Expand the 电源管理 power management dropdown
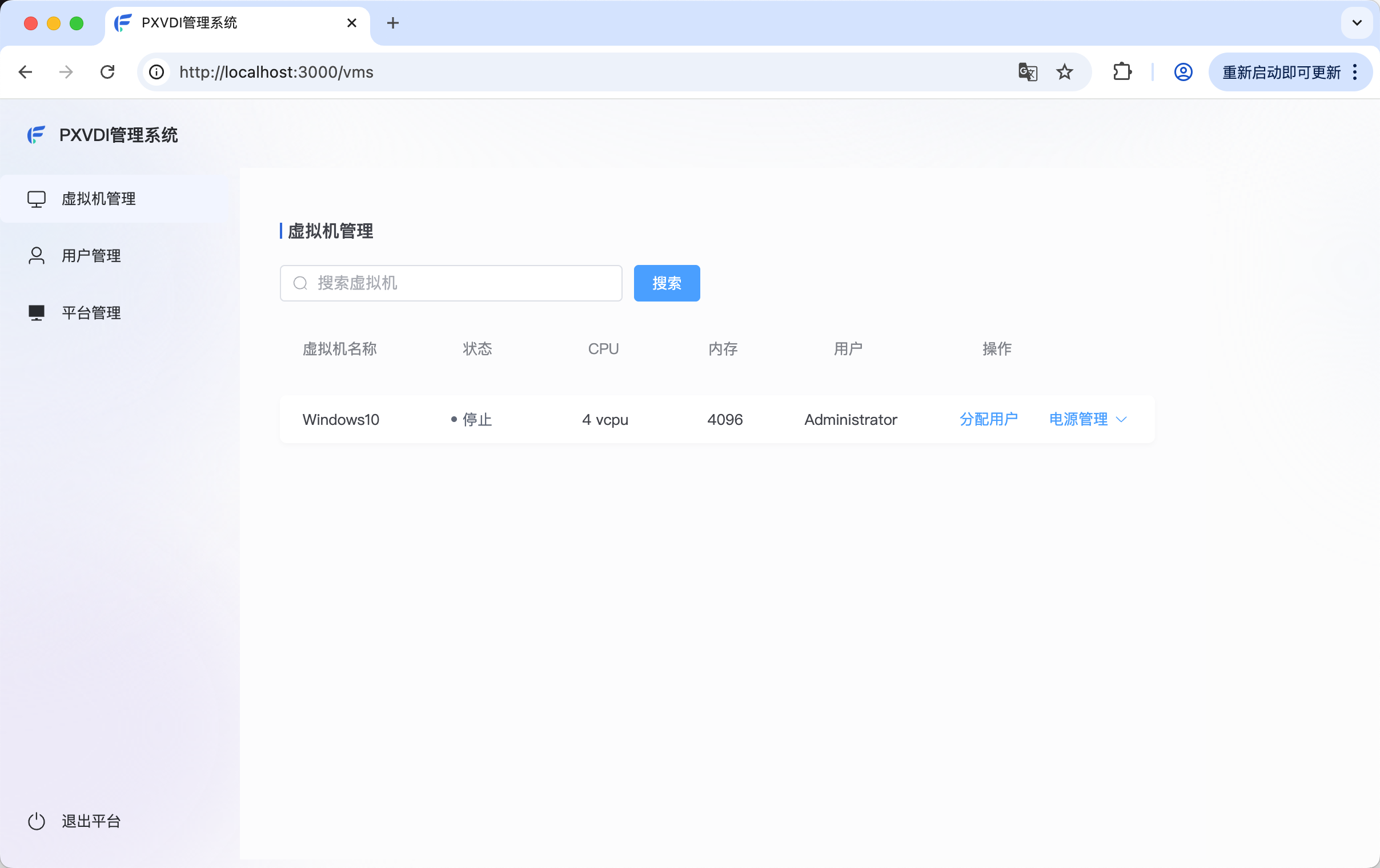 (1087, 419)
